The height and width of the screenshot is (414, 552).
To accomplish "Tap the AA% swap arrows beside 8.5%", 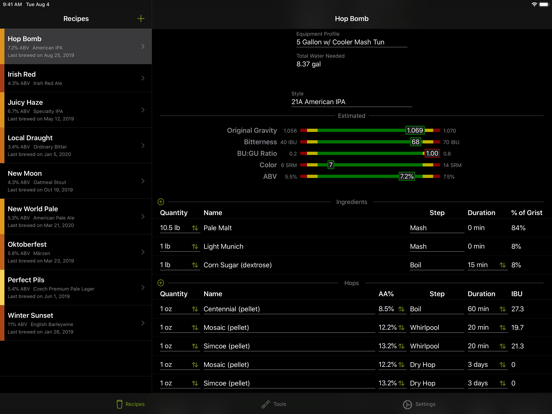I will click(x=401, y=309).
